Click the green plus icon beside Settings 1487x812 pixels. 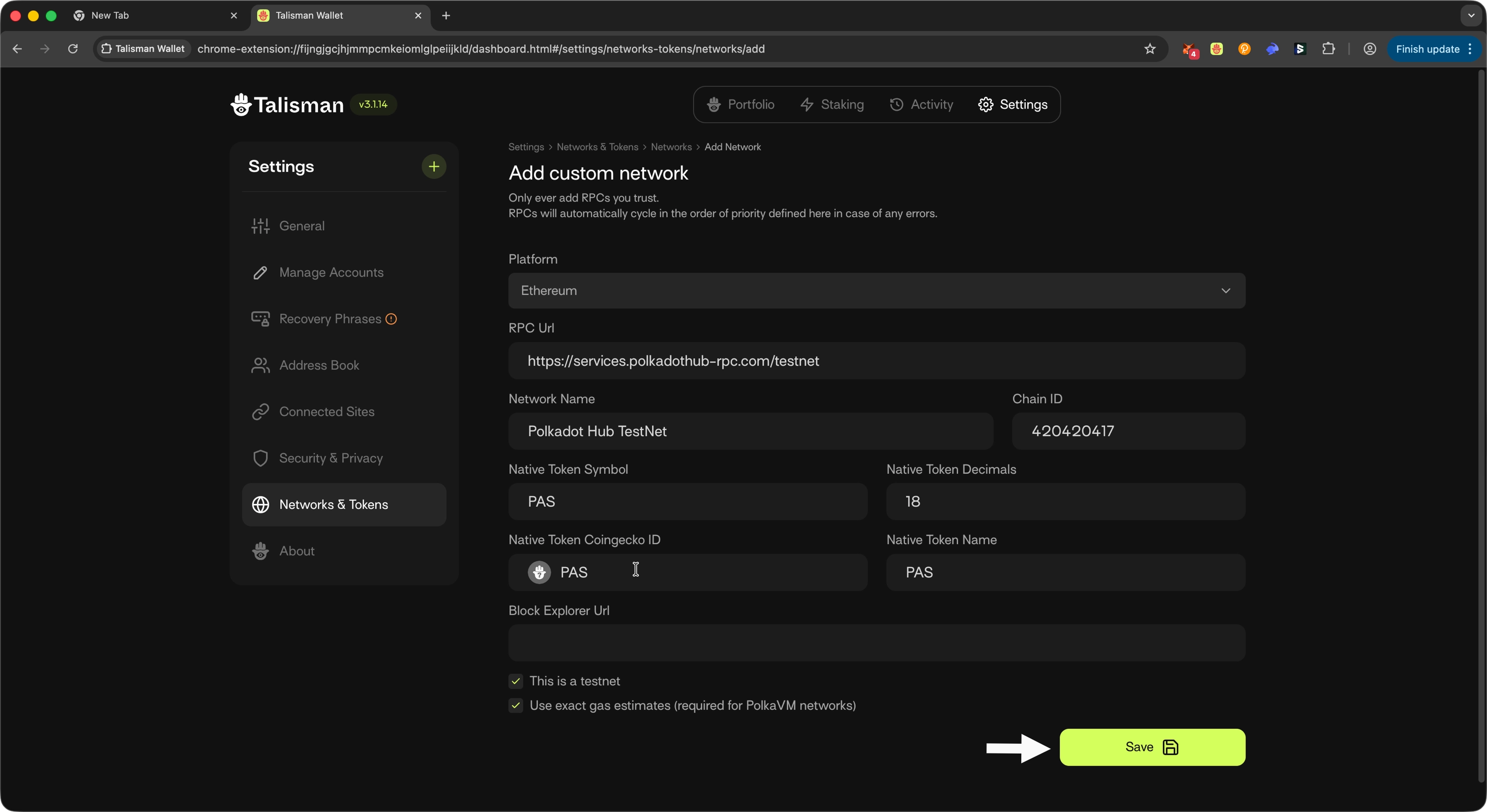pyautogui.click(x=434, y=167)
